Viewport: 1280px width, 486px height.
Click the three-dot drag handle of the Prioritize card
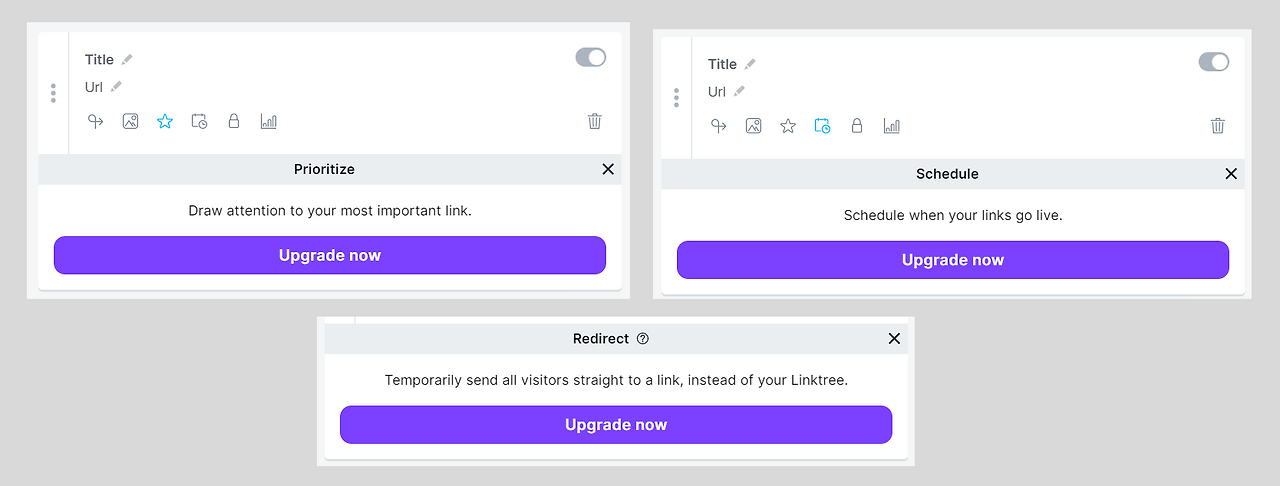click(x=53, y=93)
